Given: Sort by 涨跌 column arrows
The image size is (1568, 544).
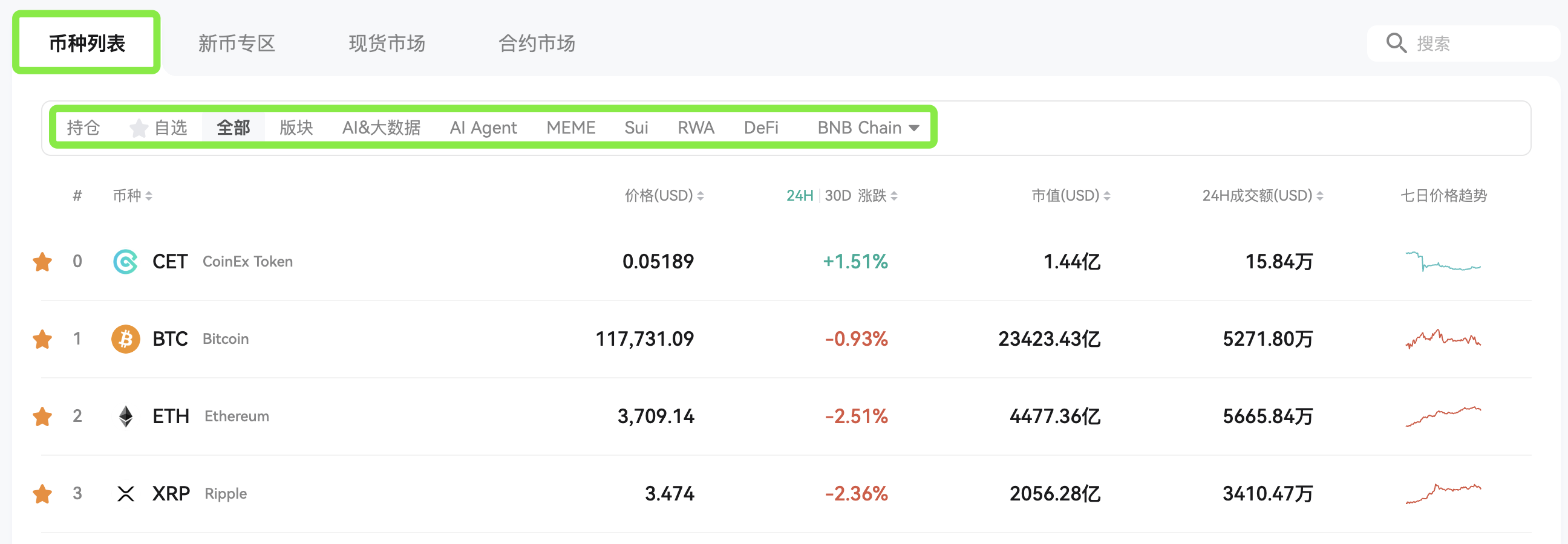Looking at the screenshot, I should click(893, 196).
